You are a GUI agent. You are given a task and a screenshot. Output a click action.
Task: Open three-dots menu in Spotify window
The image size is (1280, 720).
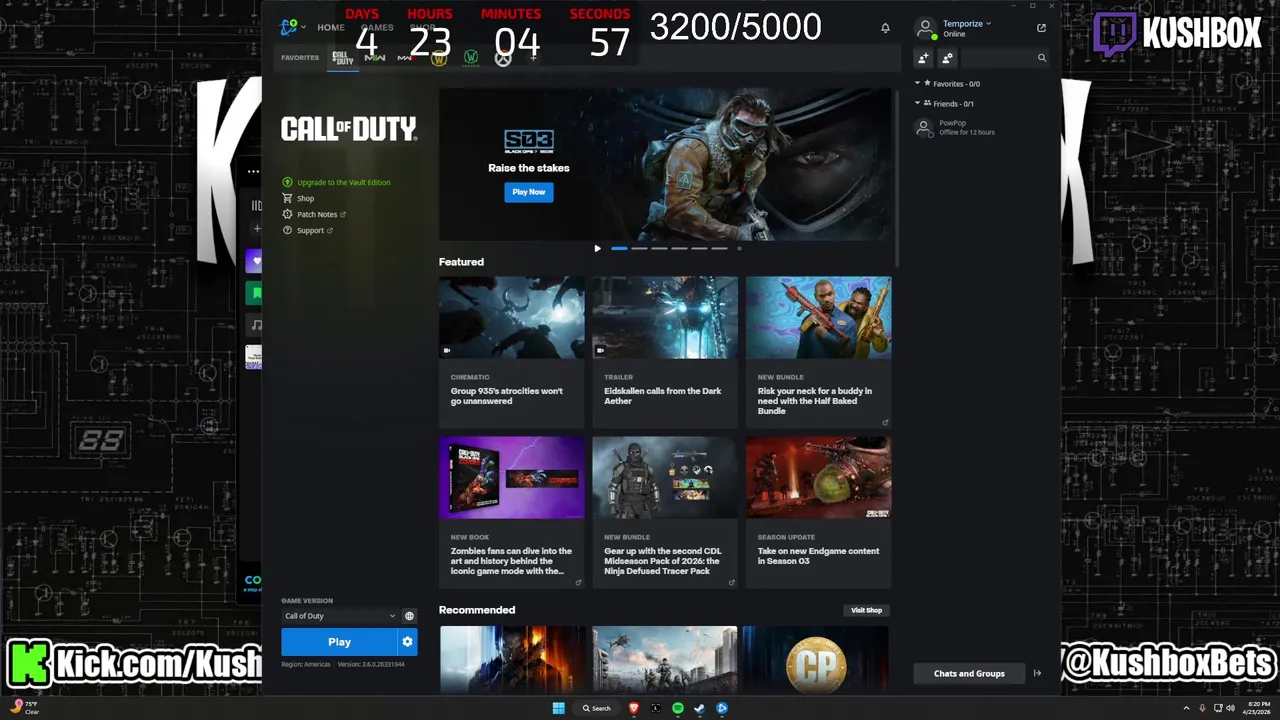pos(253,171)
